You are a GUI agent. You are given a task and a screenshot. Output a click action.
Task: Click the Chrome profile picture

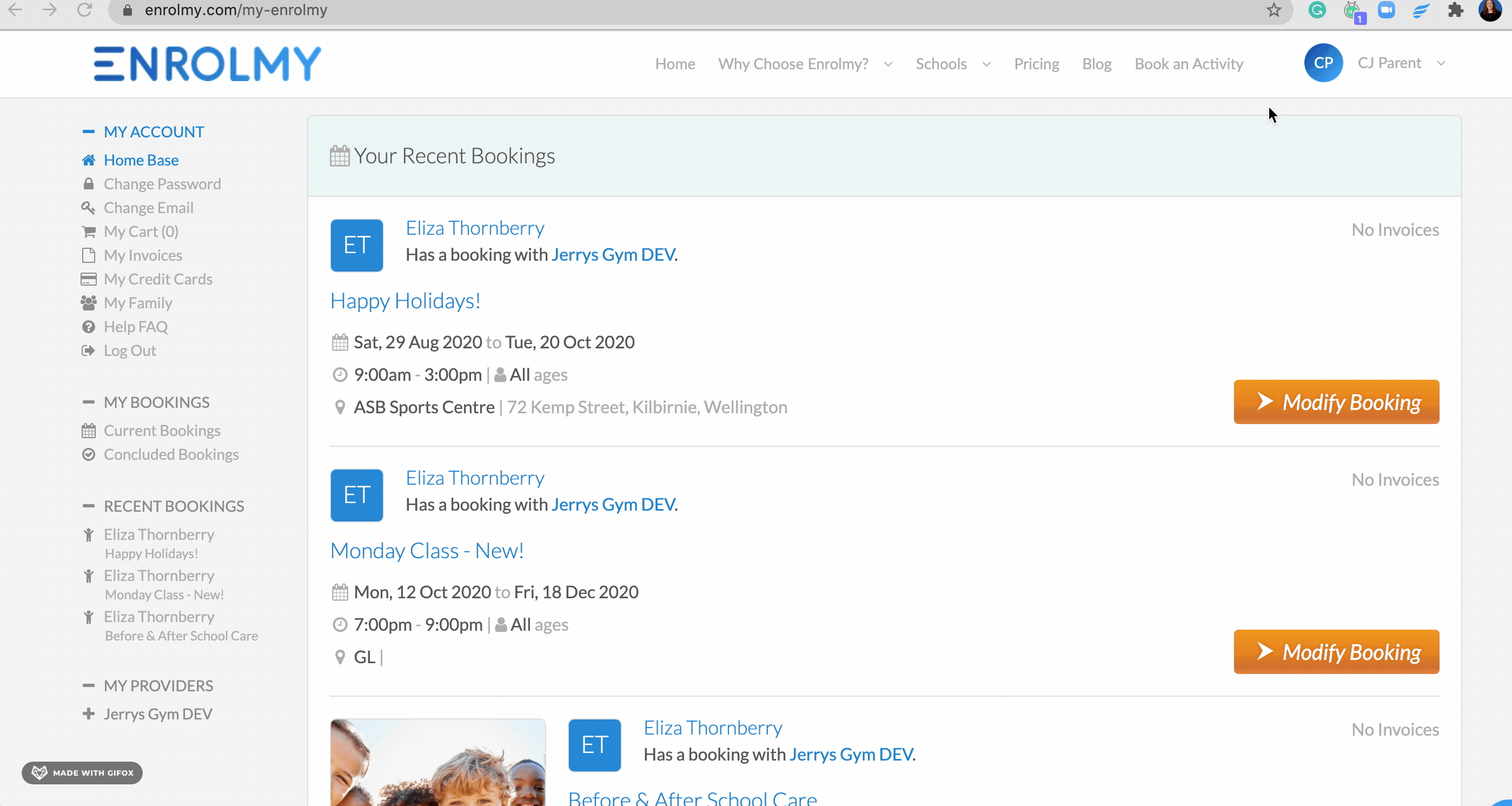(x=1490, y=10)
